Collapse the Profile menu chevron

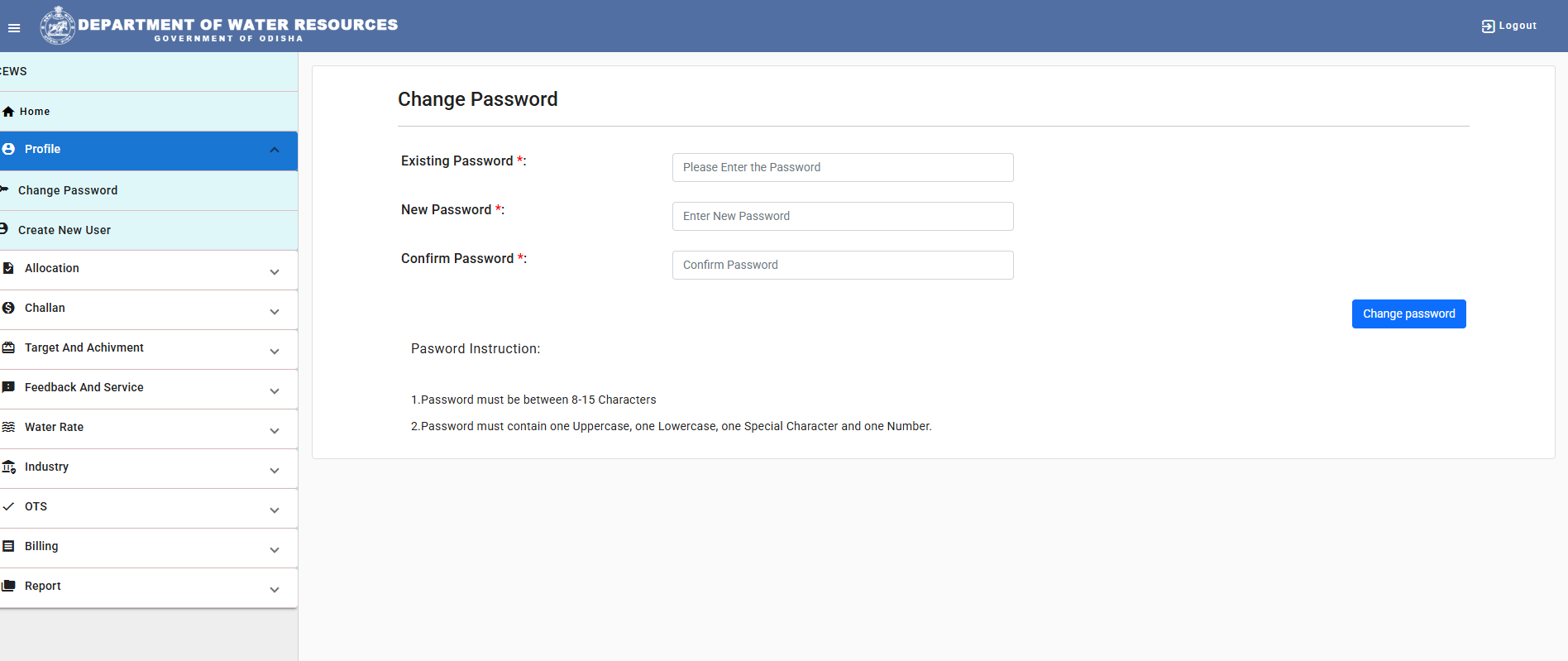tap(275, 150)
